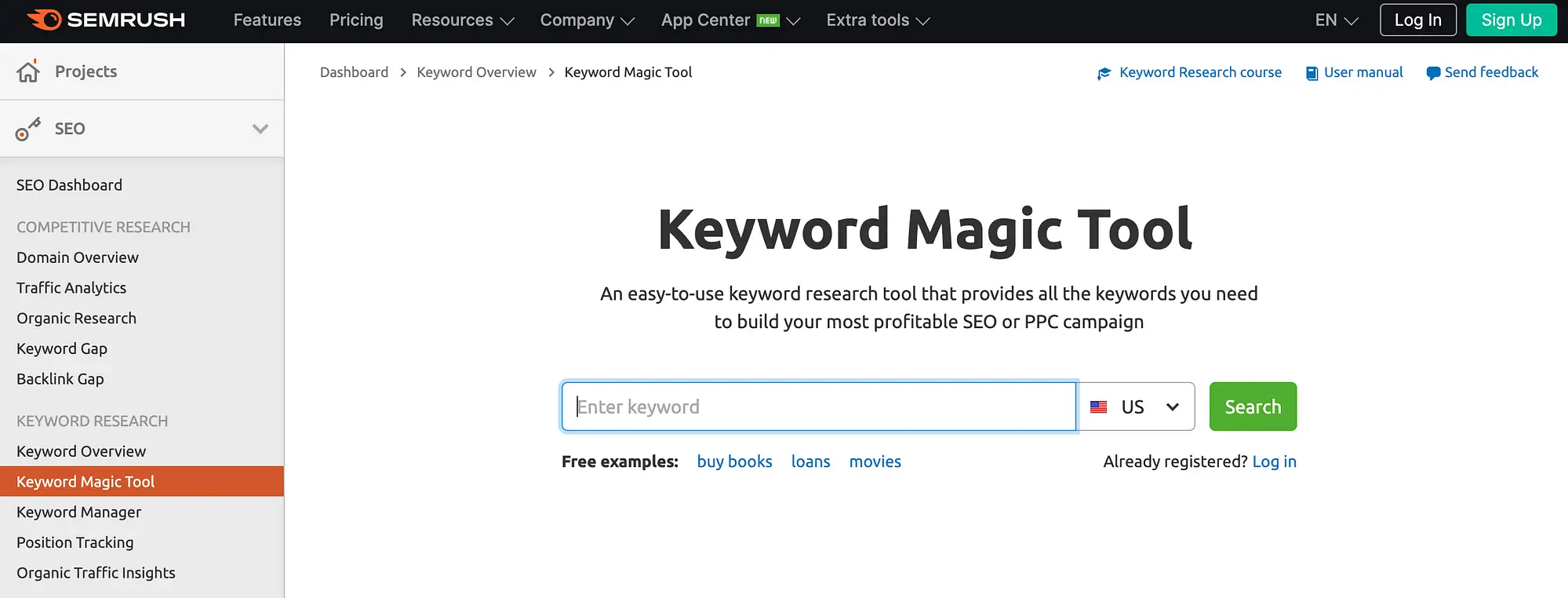Open Keyword Gap in sidebar
The width and height of the screenshot is (1568, 598).
62,348
